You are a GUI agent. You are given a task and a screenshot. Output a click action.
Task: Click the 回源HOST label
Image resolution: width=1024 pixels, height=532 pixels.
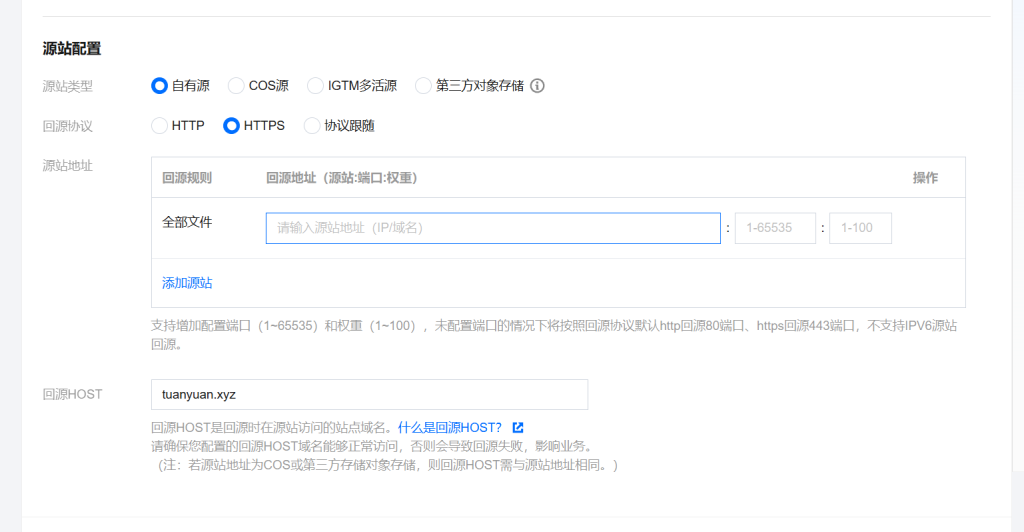coord(72,394)
